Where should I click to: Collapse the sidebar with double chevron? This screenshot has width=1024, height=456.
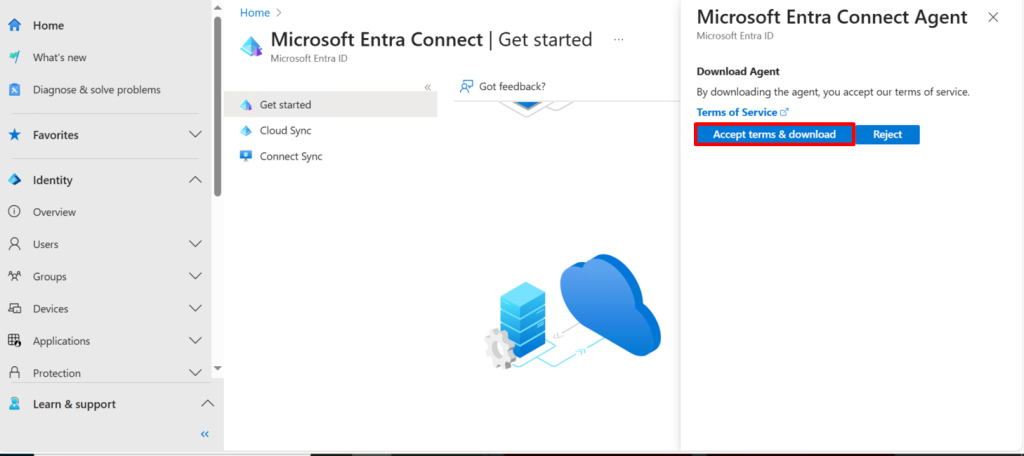(x=204, y=434)
